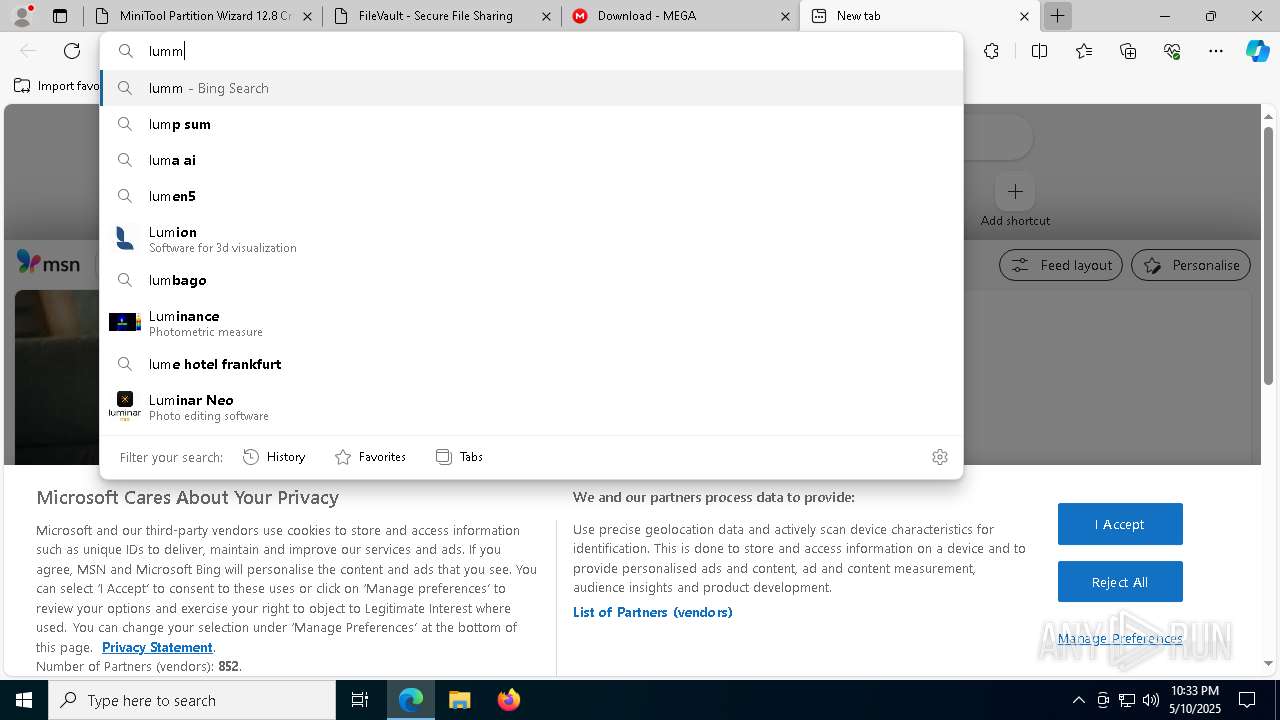Filter search by Tabs
The height and width of the screenshot is (720, 1280).
pyautogui.click(x=459, y=457)
